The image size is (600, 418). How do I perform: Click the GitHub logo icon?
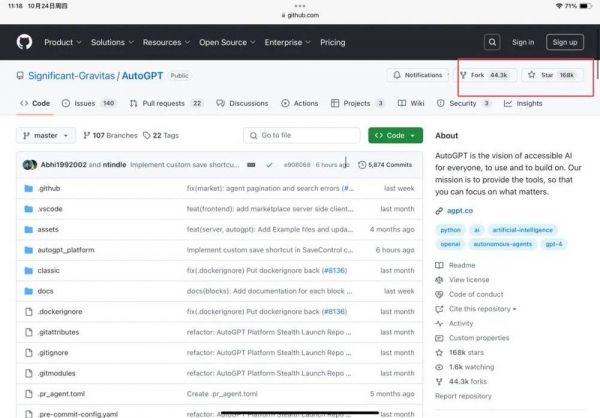tap(24, 42)
